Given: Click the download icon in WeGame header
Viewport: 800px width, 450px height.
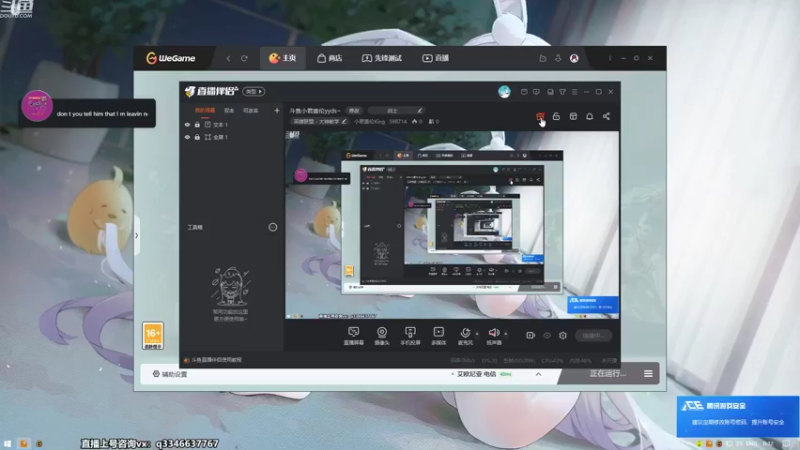Looking at the screenshot, I should pyautogui.click(x=558, y=58).
